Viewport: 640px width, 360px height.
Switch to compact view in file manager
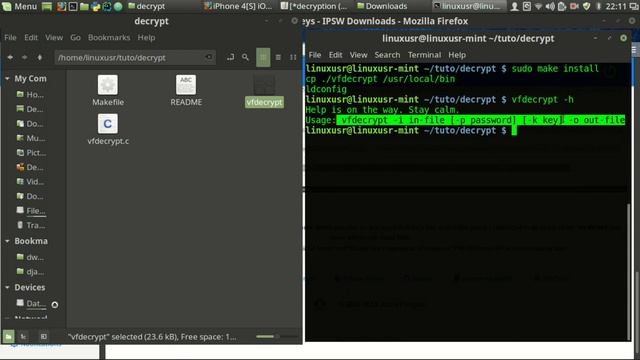pyautogui.click(x=293, y=57)
